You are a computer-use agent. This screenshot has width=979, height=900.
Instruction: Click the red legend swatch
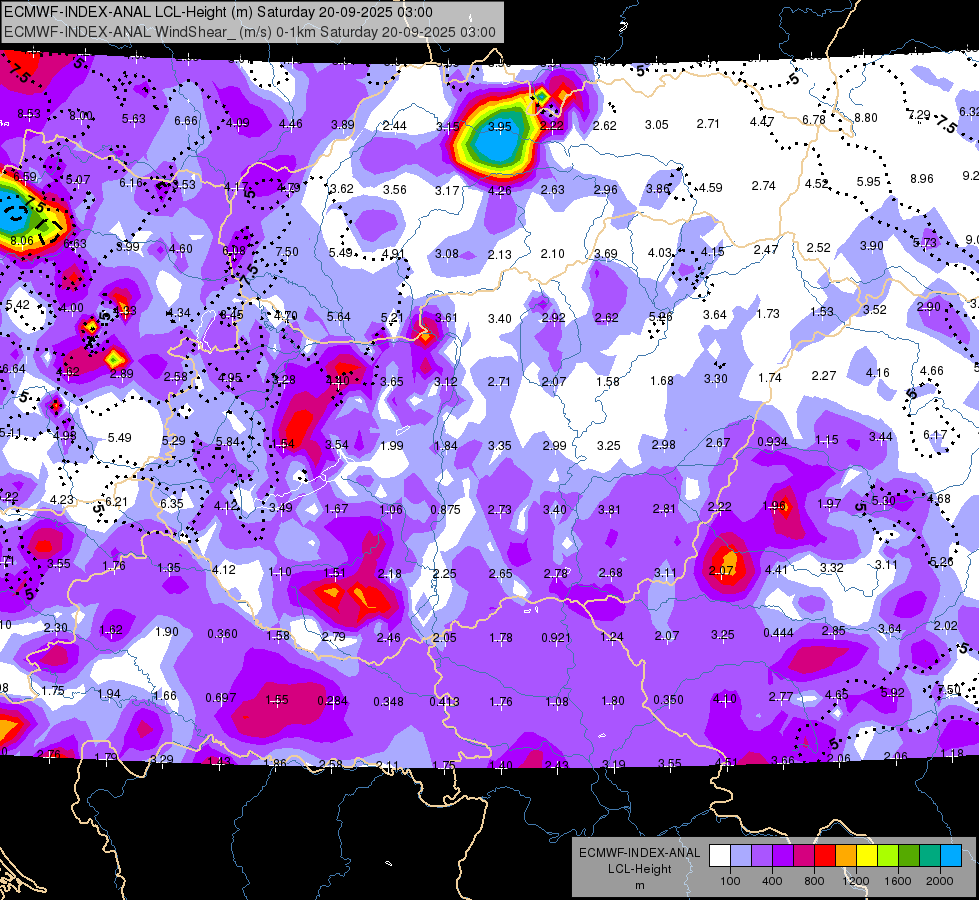point(825,856)
